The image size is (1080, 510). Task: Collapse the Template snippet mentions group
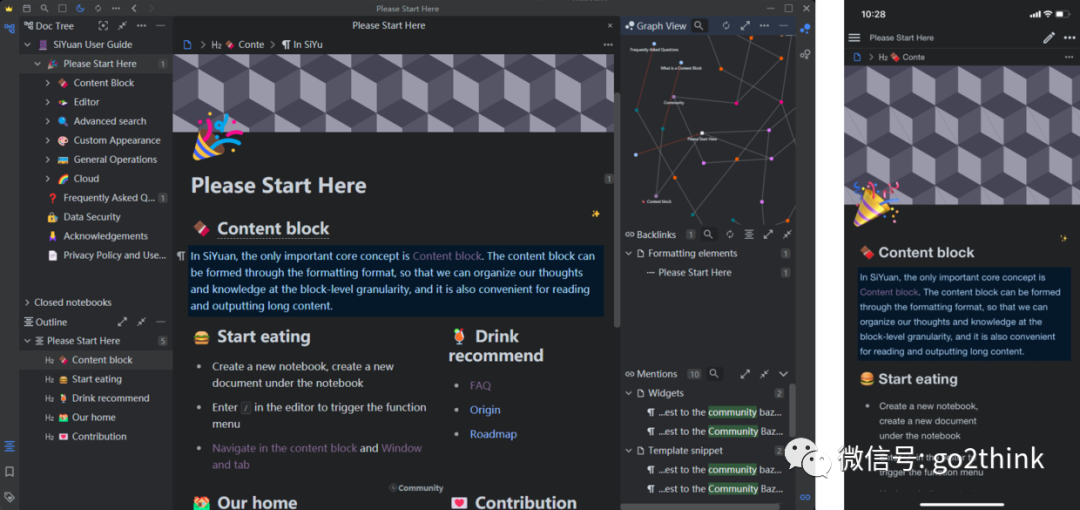[629, 451]
